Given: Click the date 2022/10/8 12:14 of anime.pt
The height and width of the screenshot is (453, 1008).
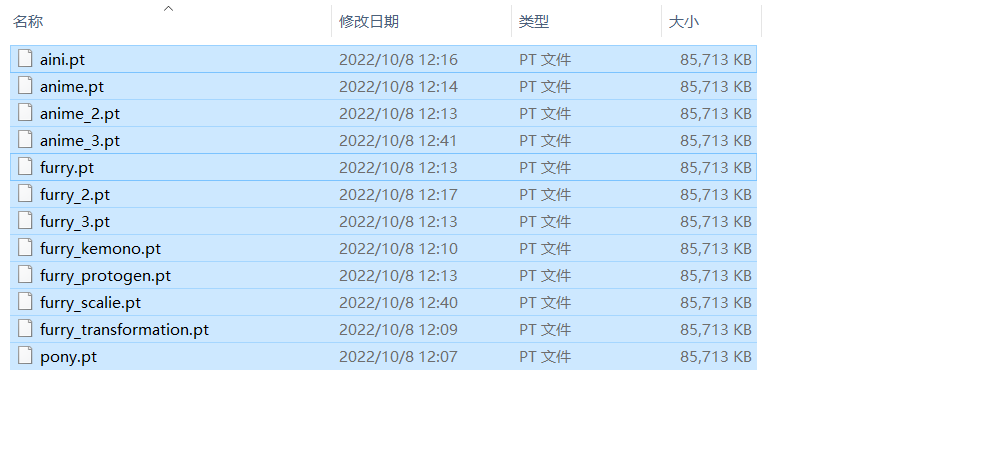Looking at the screenshot, I should [399, 87].
